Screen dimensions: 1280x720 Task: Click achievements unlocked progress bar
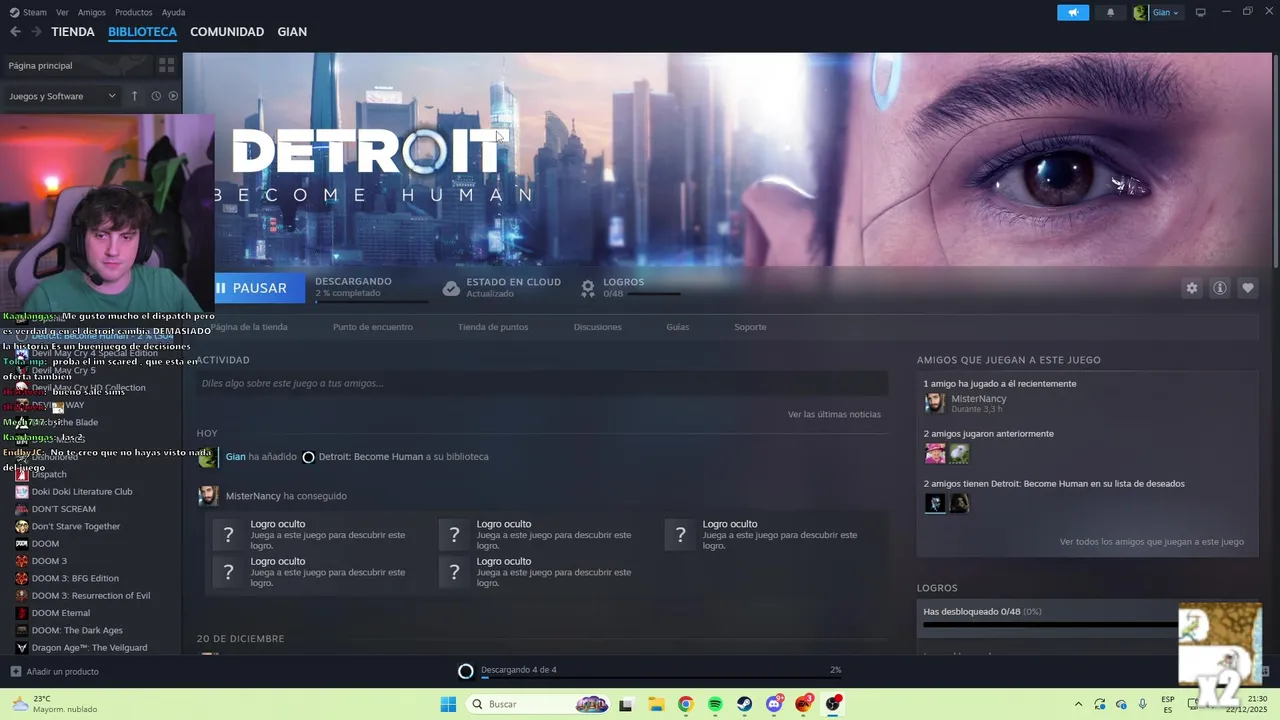tap(1050, 625)
